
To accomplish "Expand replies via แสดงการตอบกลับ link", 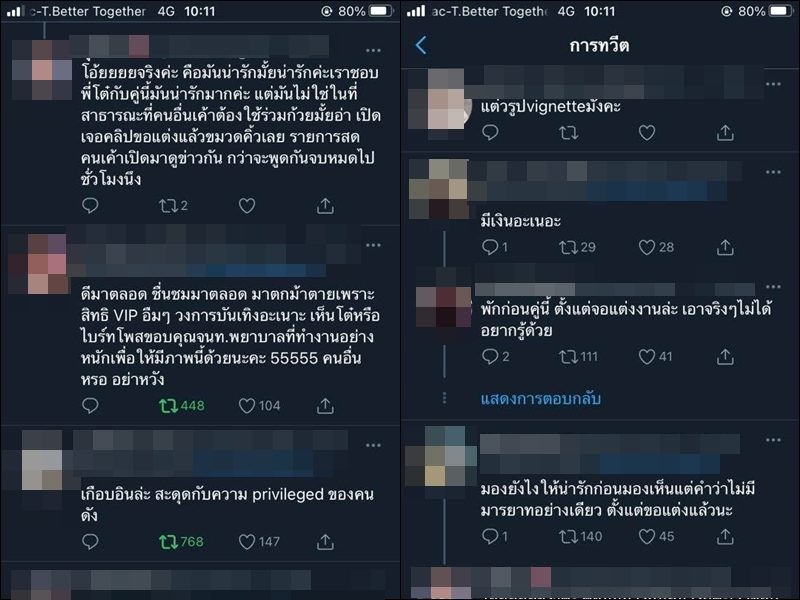I will [x=540, y=398].
